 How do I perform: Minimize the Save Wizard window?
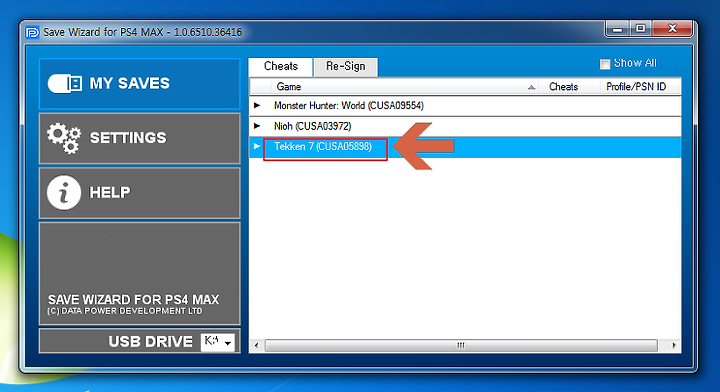[618, 29]
